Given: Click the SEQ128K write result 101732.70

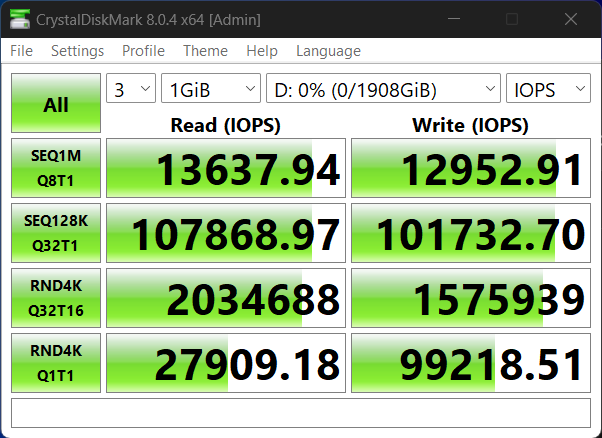Looking at the screenshot, I should coord(471,233).
